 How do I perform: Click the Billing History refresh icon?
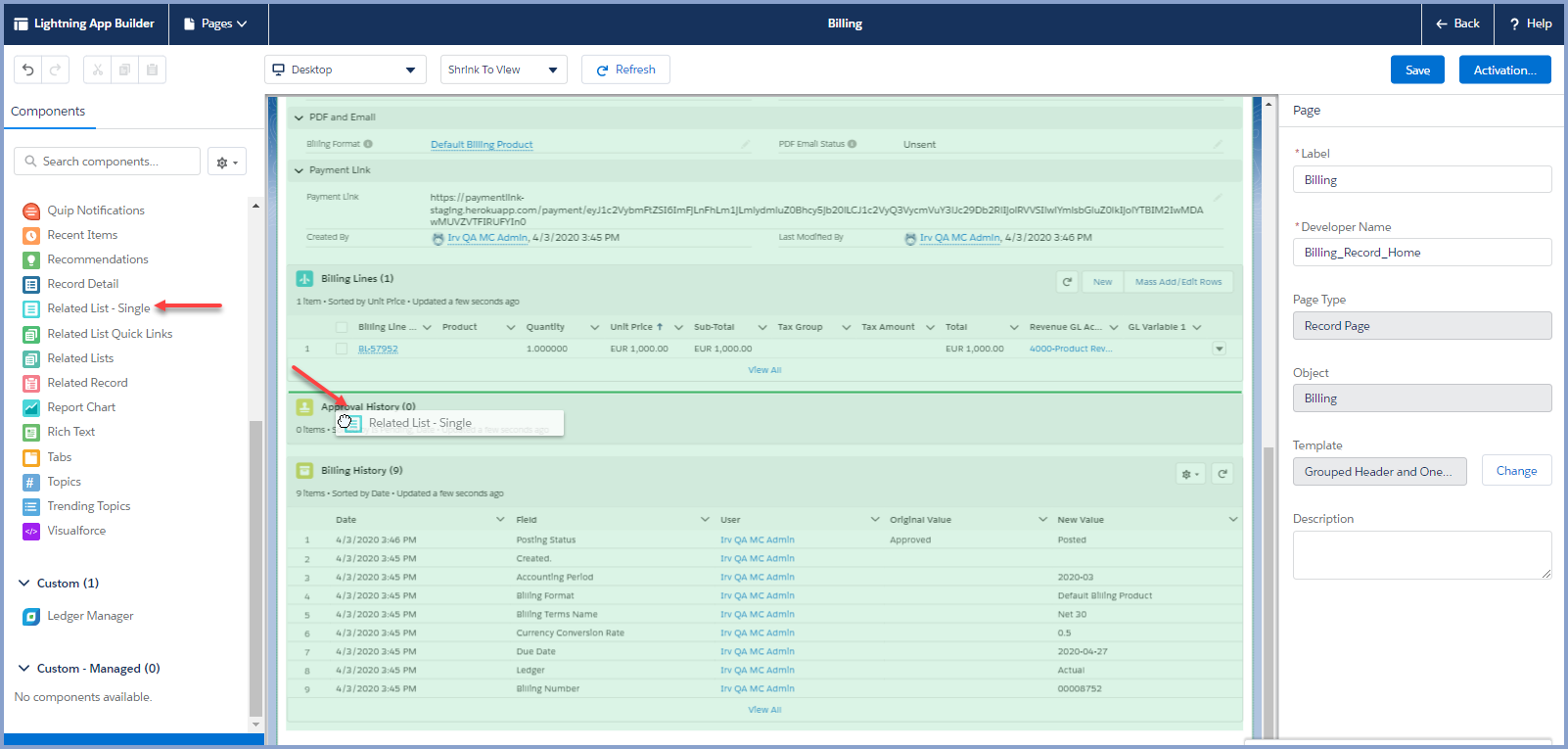(1222, 474)
